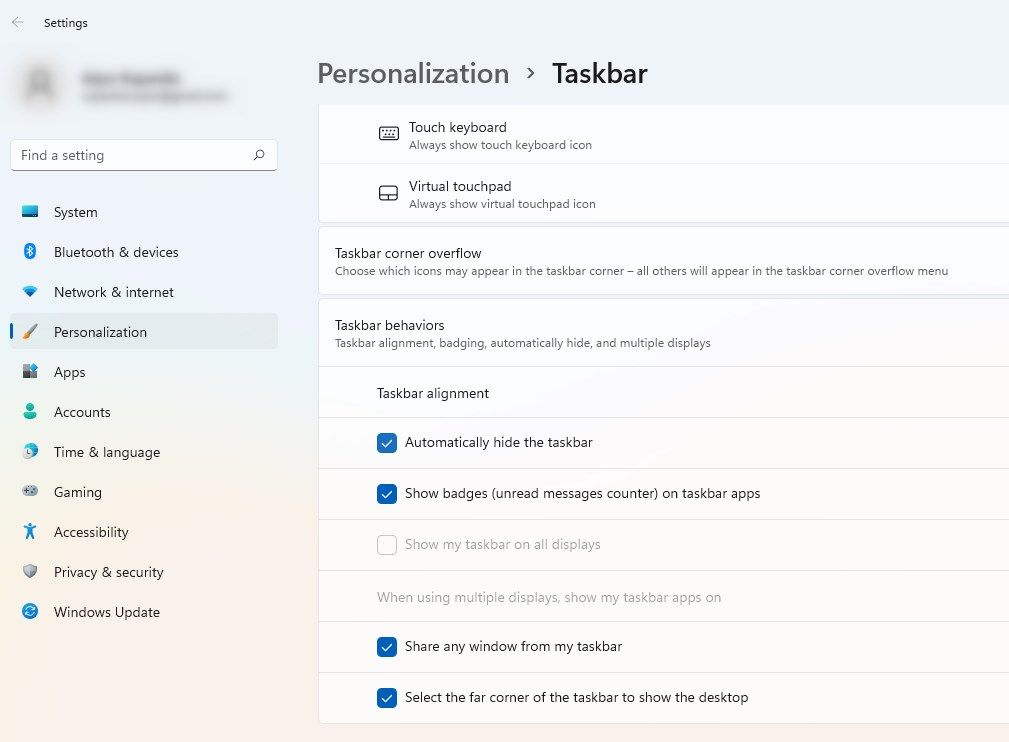
Task: Click the Windows Update sync icon
Action: [30, 612]
